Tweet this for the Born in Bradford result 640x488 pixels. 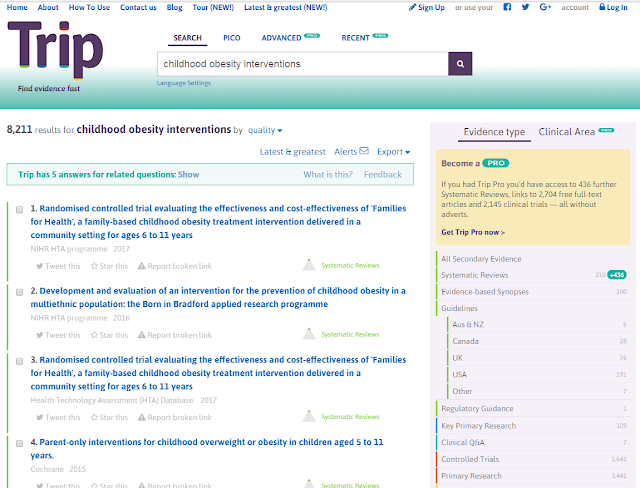(58, 335)
